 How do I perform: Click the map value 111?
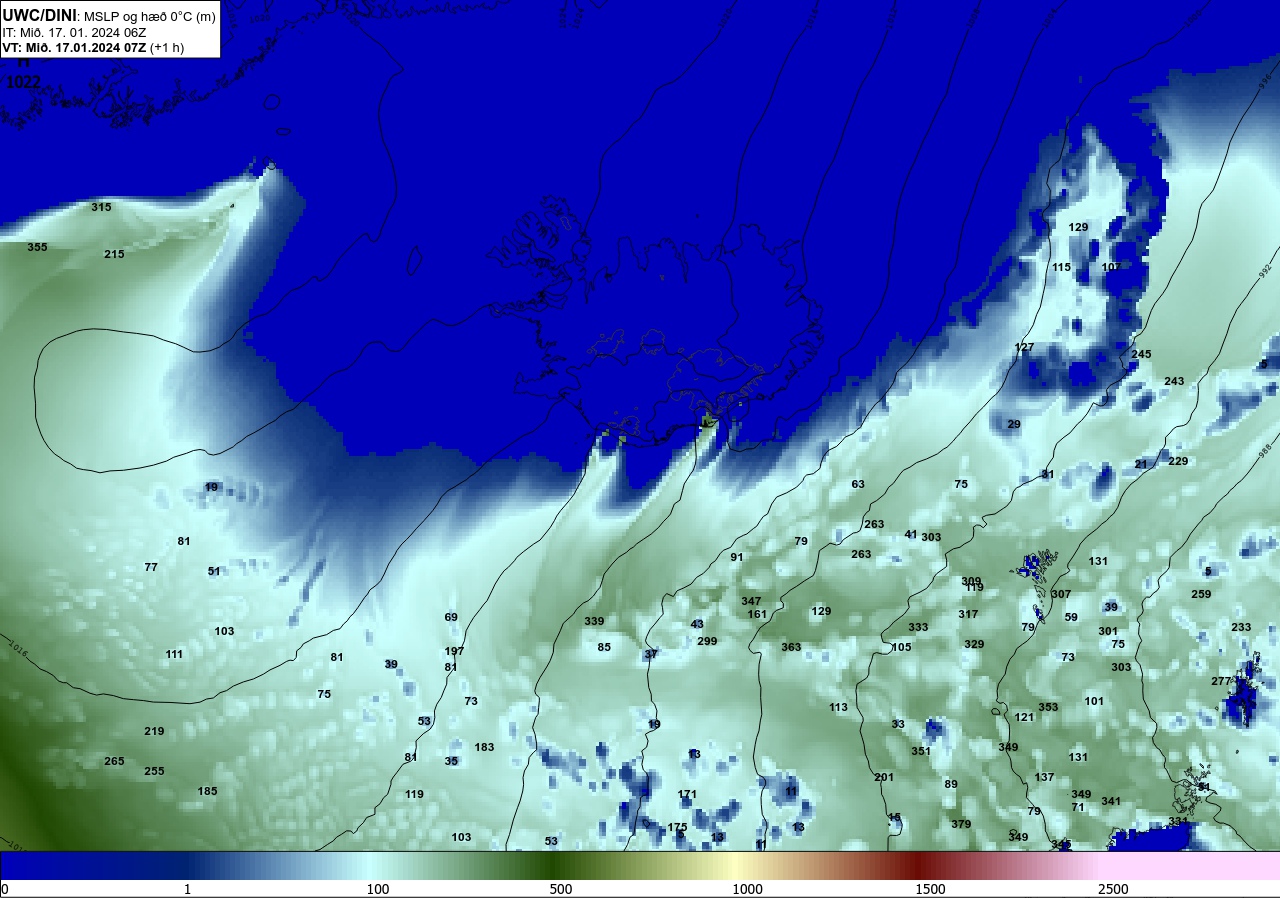click(174, 654)
